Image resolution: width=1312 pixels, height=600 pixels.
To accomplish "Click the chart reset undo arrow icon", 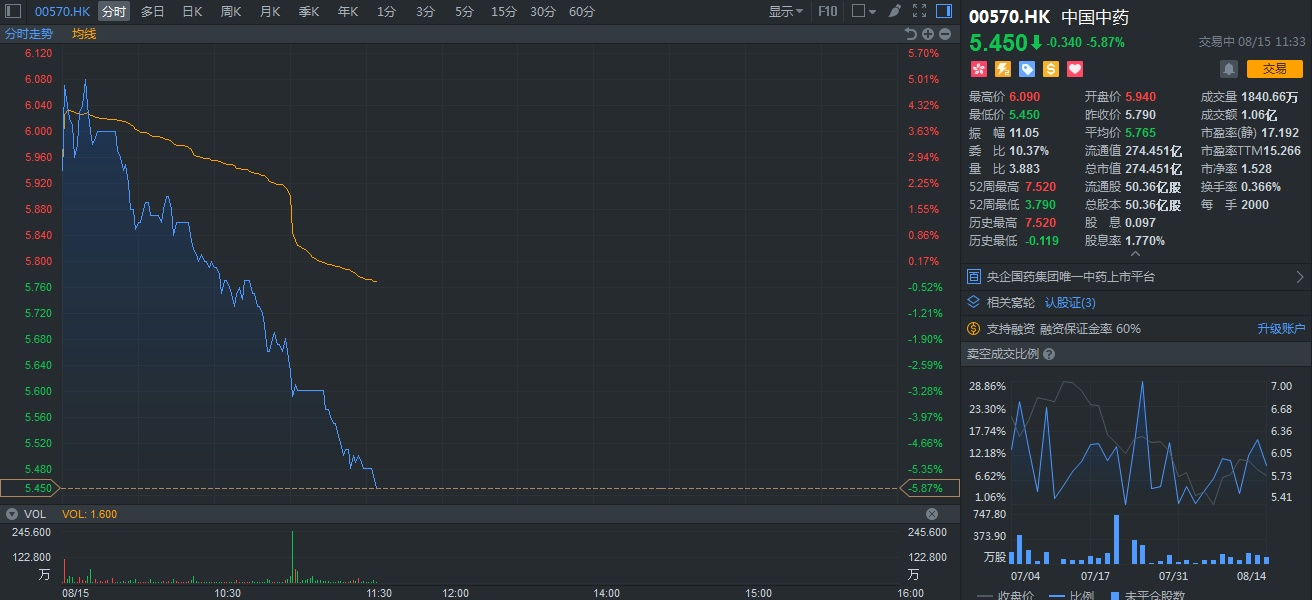I will [911, 33].
